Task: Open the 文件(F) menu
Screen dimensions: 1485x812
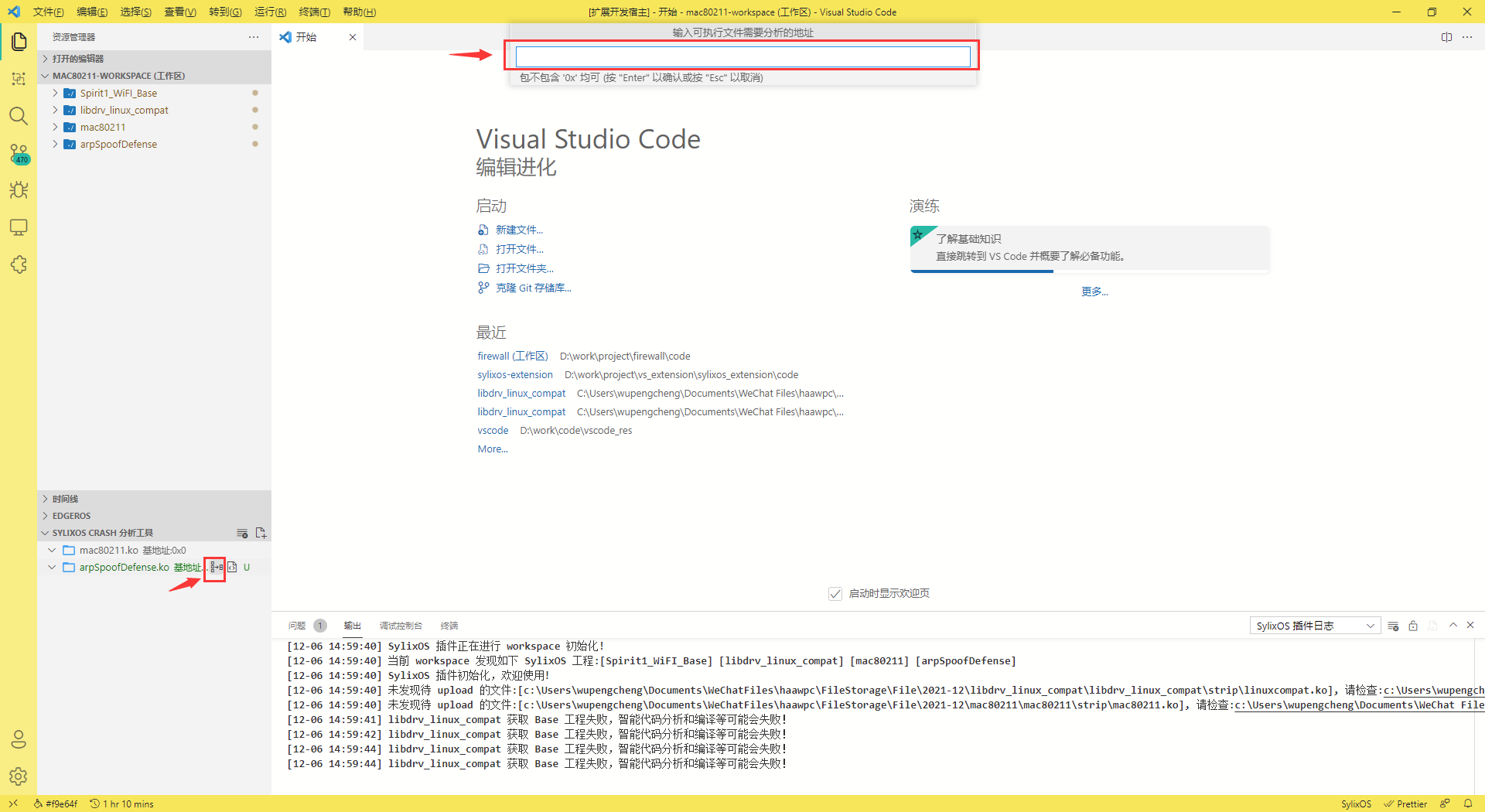Action: [48, 12]
